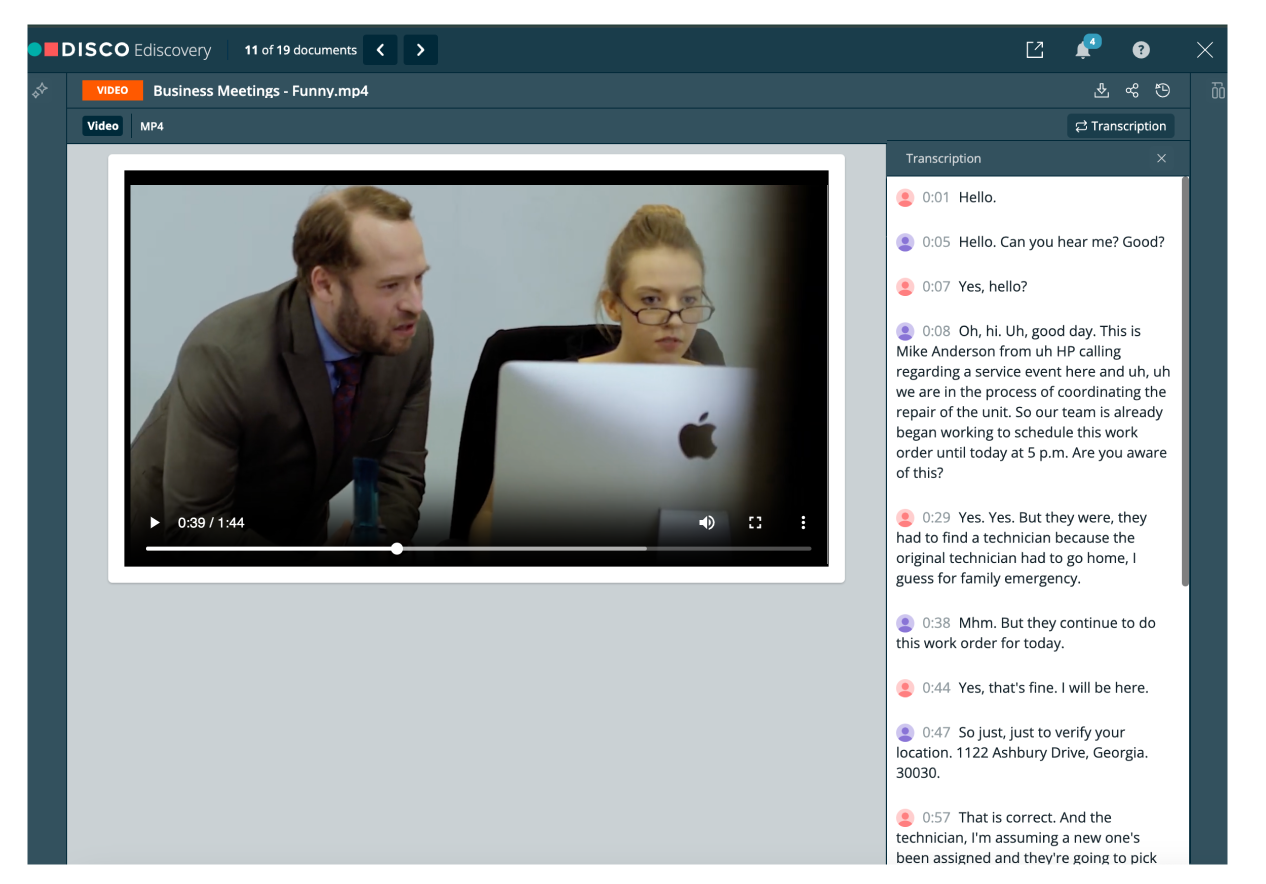Click speaker avatar next to 0:07

pos(905,288)
